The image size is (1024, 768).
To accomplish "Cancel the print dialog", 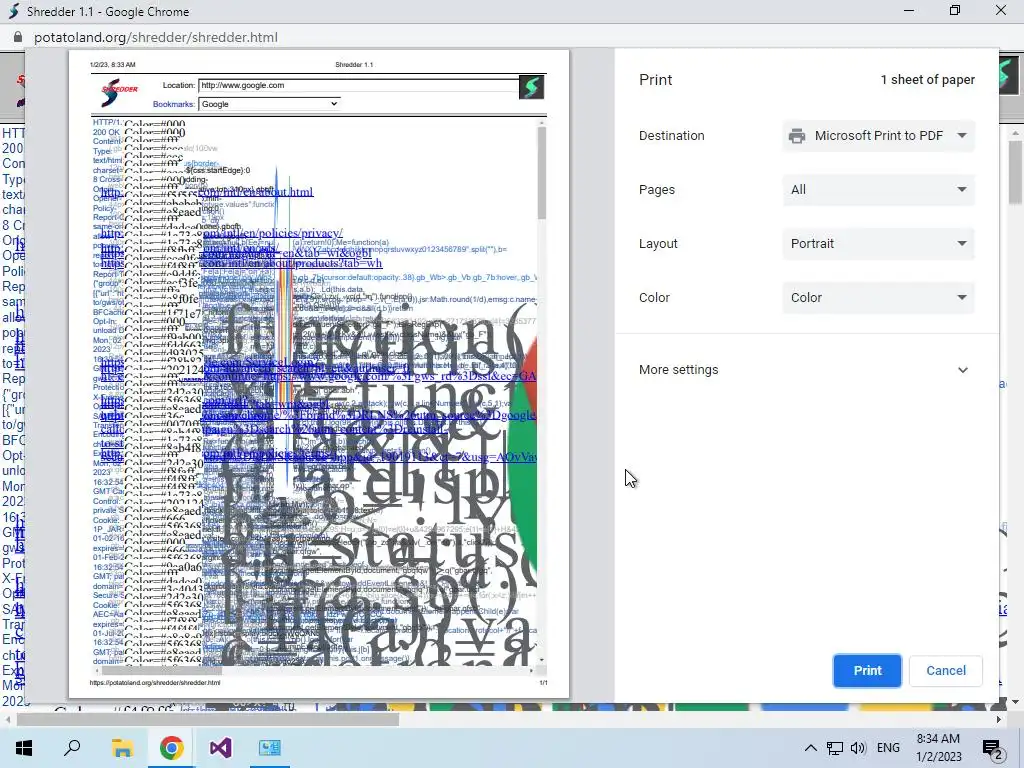I will tap(946, 671).
